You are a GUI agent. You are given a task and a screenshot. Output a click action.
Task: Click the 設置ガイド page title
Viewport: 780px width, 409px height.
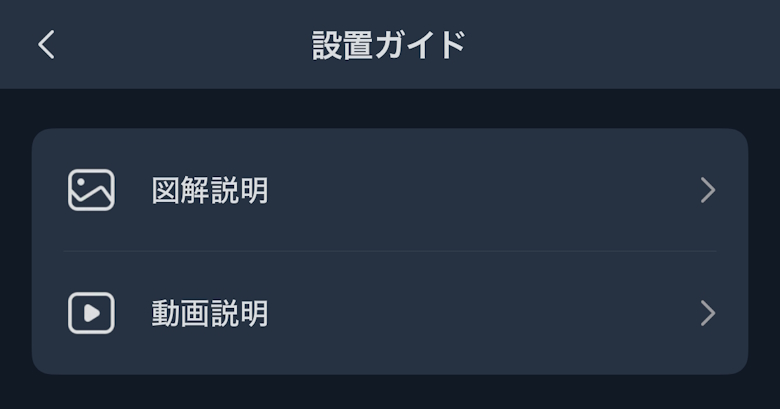(389, 45)
